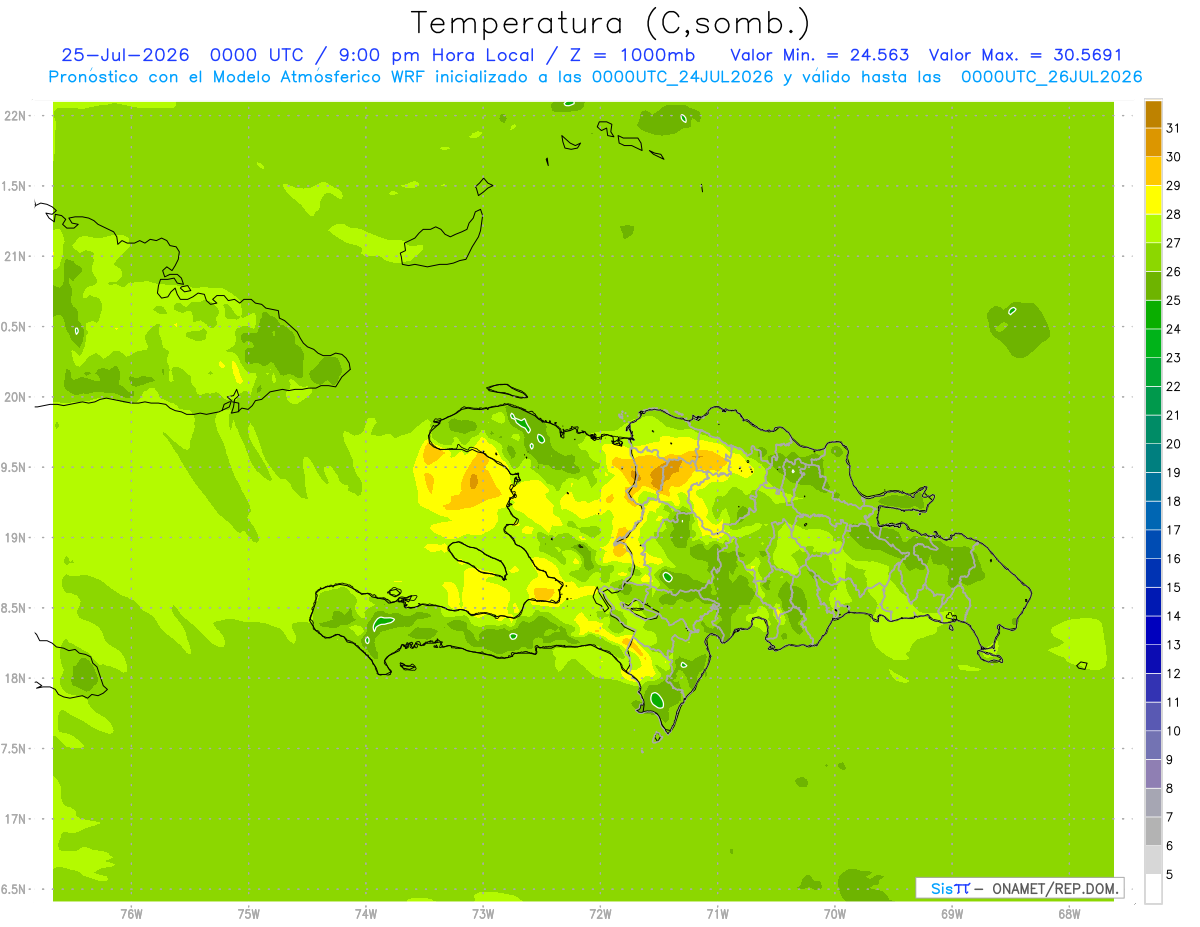The image size is (1200, 927).
Task: Click the '10' label on the color scale
Action: point(1174,731)
